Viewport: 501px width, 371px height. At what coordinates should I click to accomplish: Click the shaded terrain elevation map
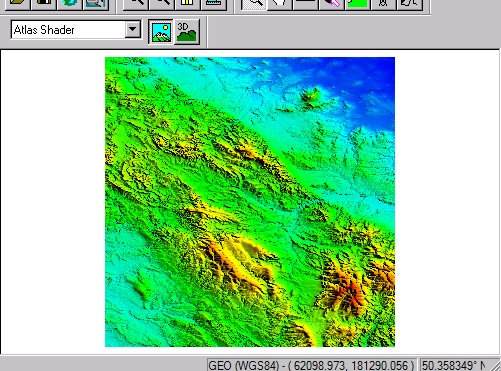[250, 202]
